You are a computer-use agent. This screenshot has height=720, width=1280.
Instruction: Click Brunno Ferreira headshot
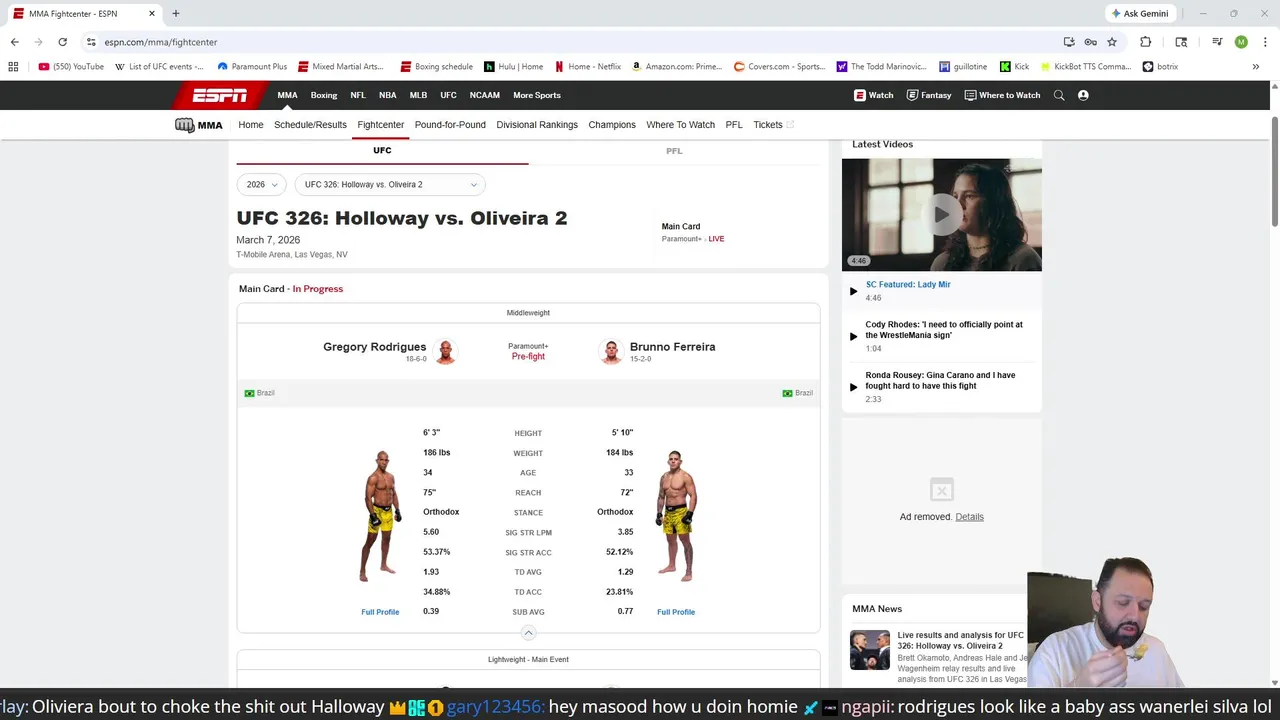point(611,352)
